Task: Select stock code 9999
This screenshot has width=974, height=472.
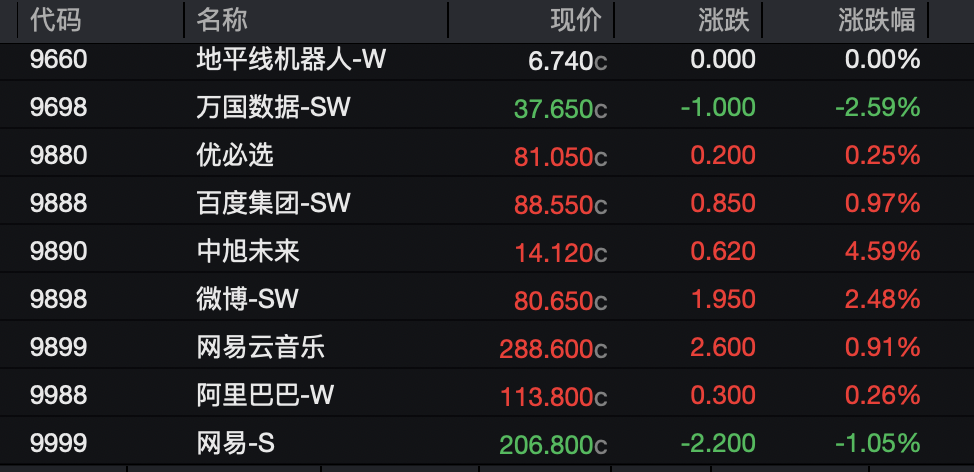Action: click(x=58, y=442)
